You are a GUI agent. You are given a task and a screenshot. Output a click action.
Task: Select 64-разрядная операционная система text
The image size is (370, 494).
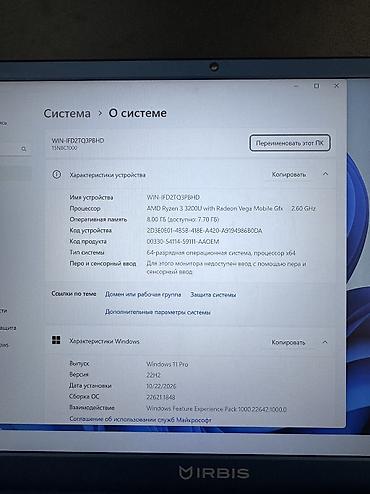pos(221,253)
